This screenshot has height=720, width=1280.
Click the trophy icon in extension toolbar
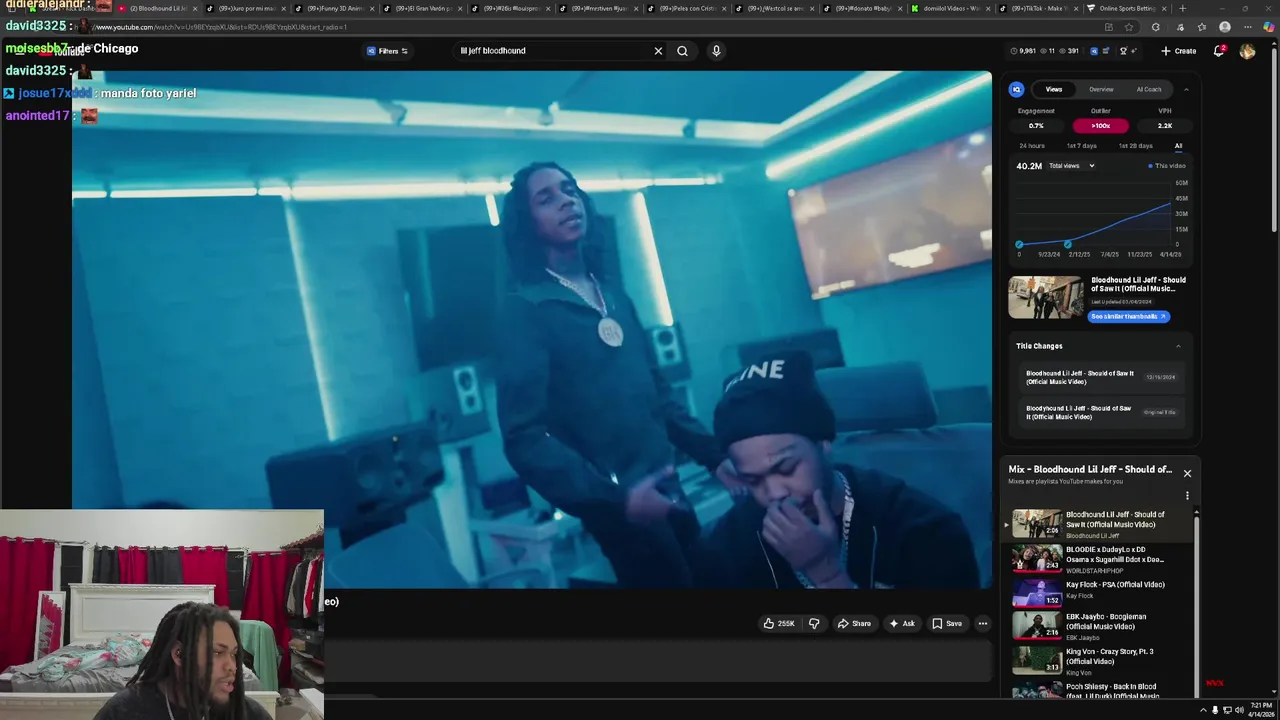pyautogui.click(x=1124, y=51)
